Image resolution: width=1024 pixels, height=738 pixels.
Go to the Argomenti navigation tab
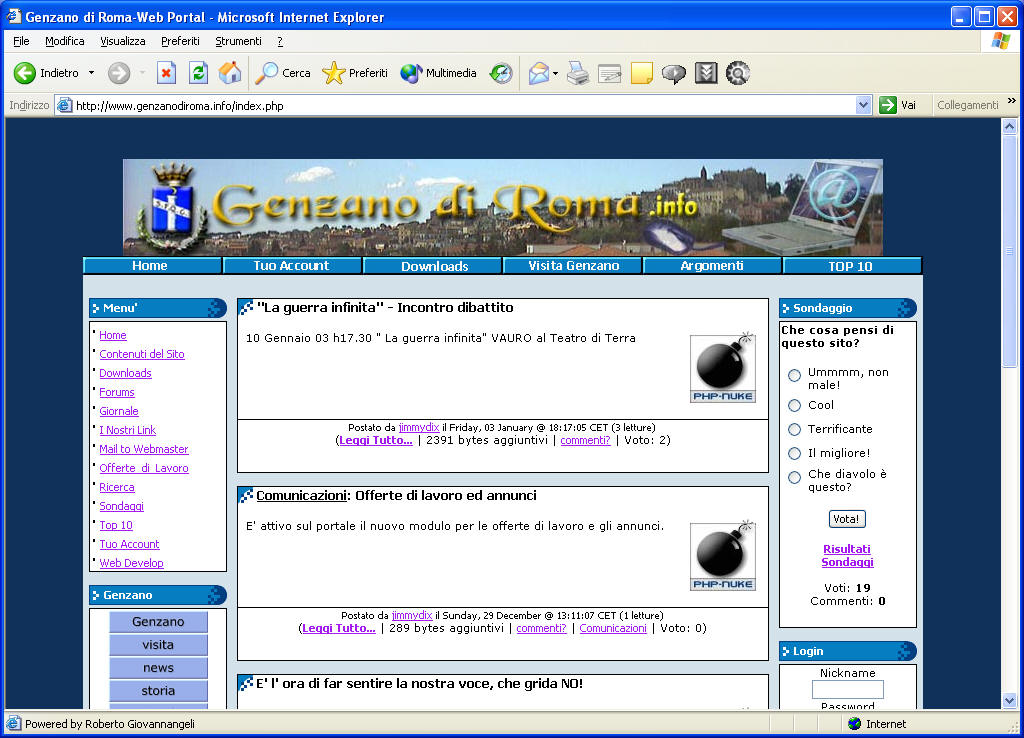pos(712,266)
